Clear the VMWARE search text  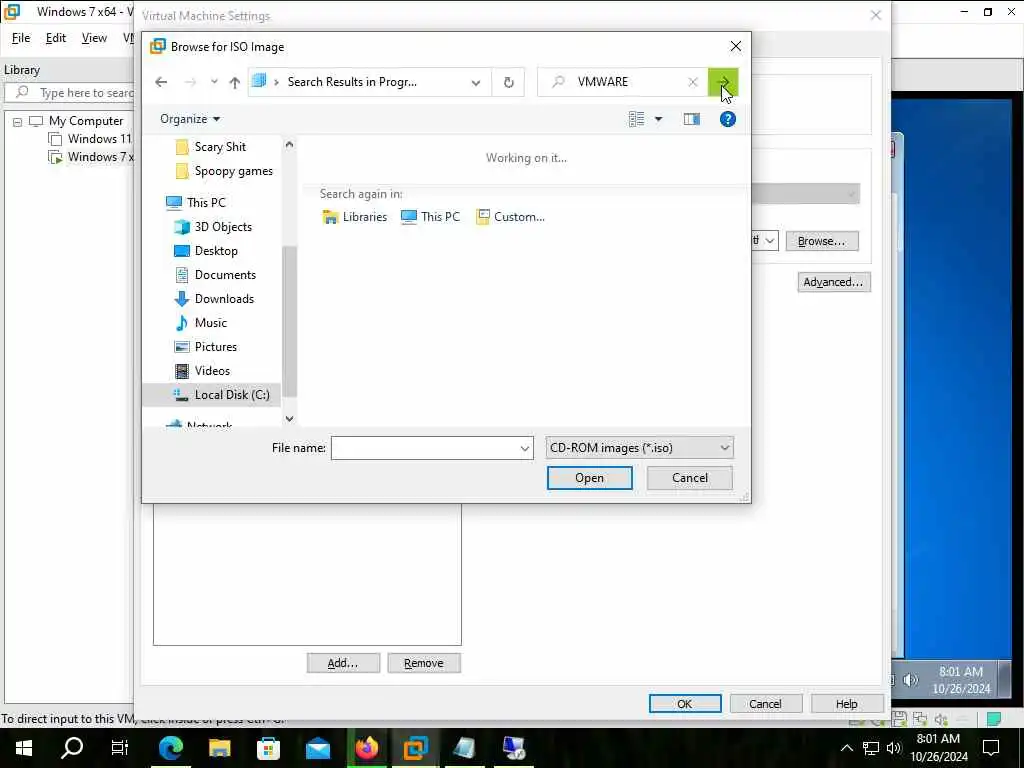tap(693, 82)
